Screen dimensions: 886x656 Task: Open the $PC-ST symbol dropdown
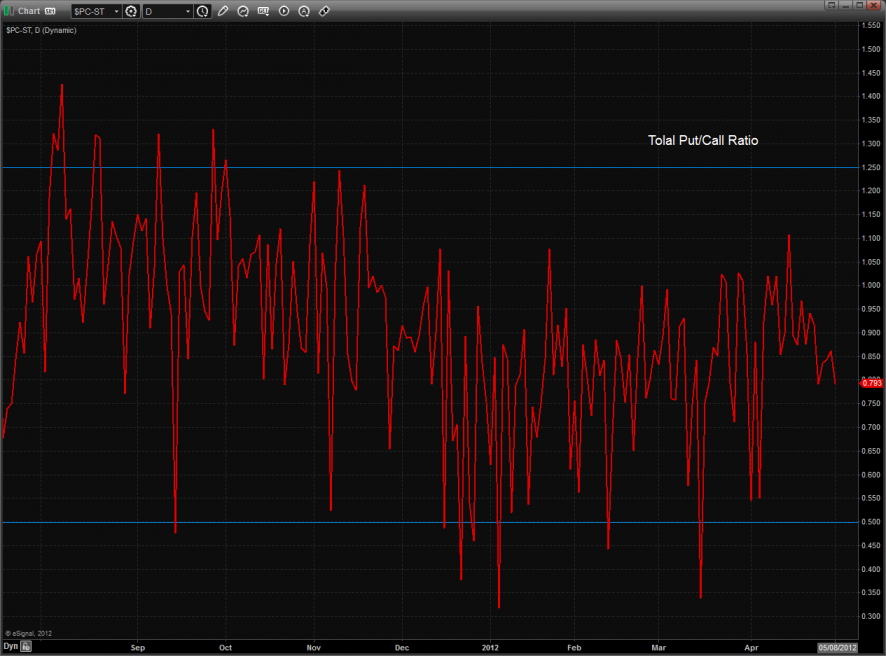(x=115, y=11)
